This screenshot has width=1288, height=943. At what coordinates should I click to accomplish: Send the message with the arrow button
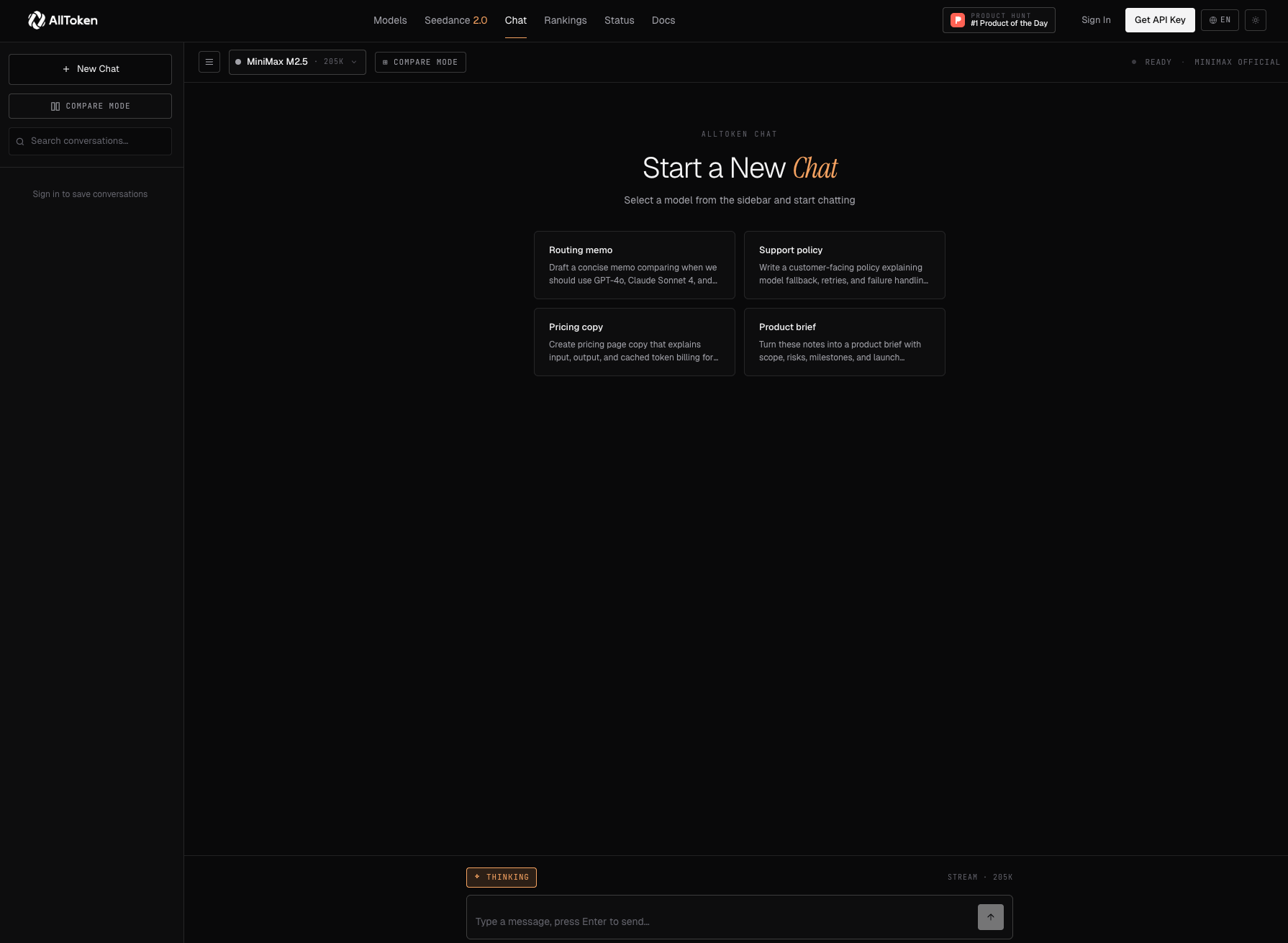click(x=991, y=917)
